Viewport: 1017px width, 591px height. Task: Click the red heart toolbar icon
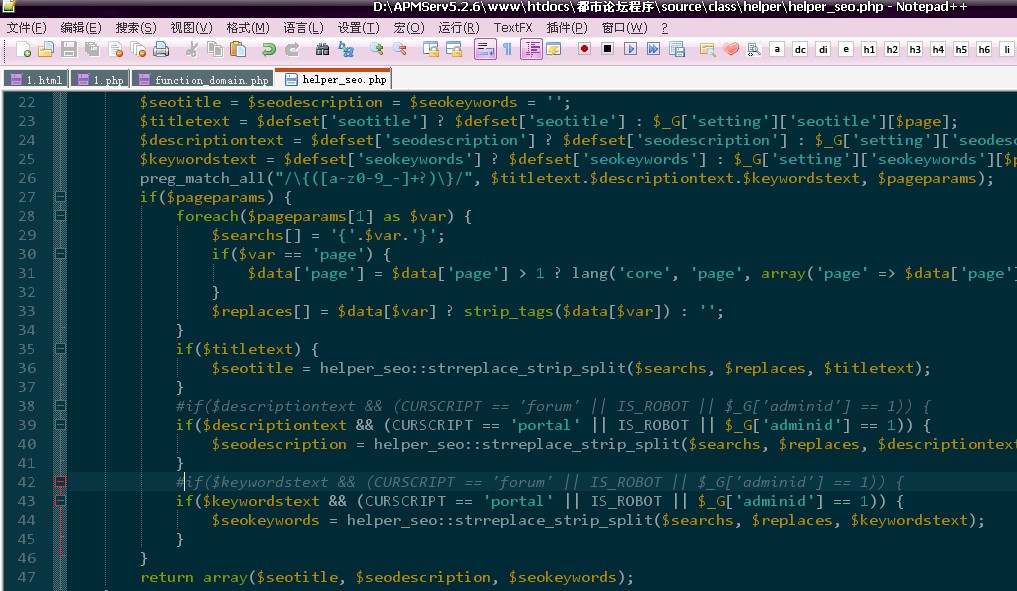coord(731,49)
